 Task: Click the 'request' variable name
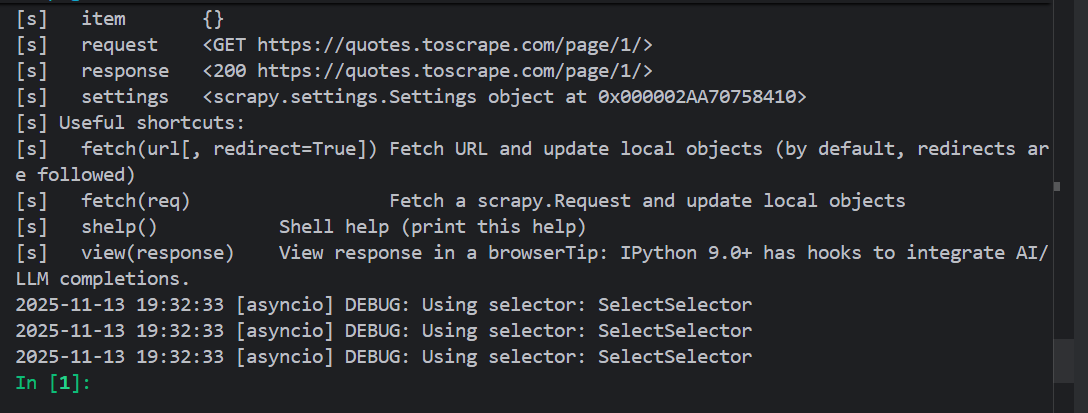pos(119,45)
